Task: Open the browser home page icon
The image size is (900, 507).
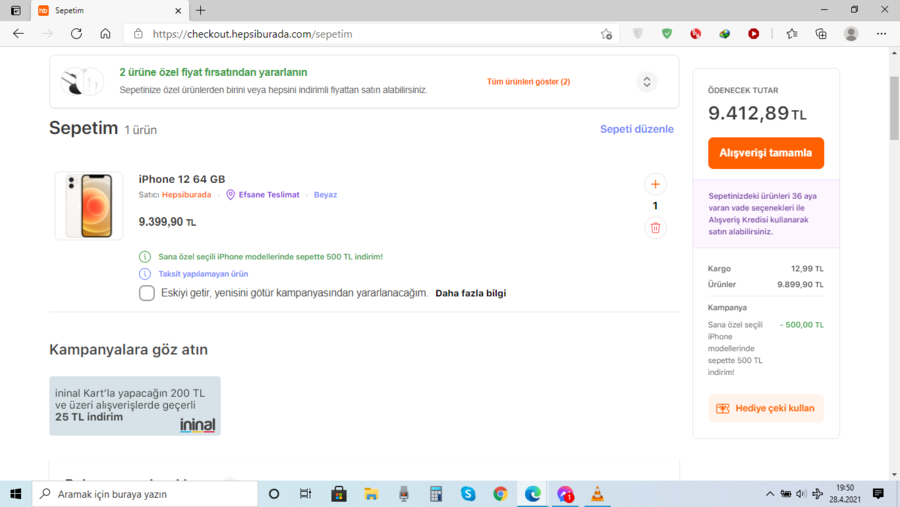Action: [x=105, y=34]
